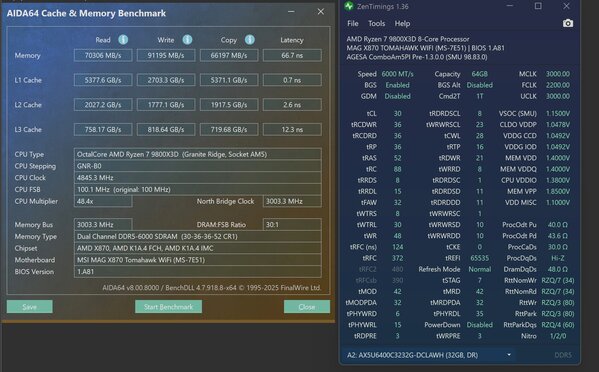Click the BGS Alt value Disabled
This screenshot has width=599, height=372.
tap(479, 85)
